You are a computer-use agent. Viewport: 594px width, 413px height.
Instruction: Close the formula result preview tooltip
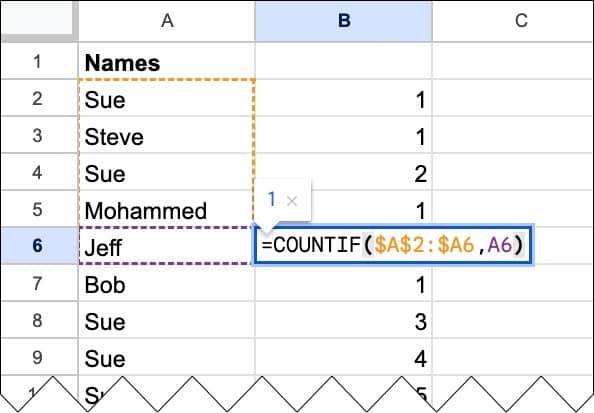coord(292,201)
